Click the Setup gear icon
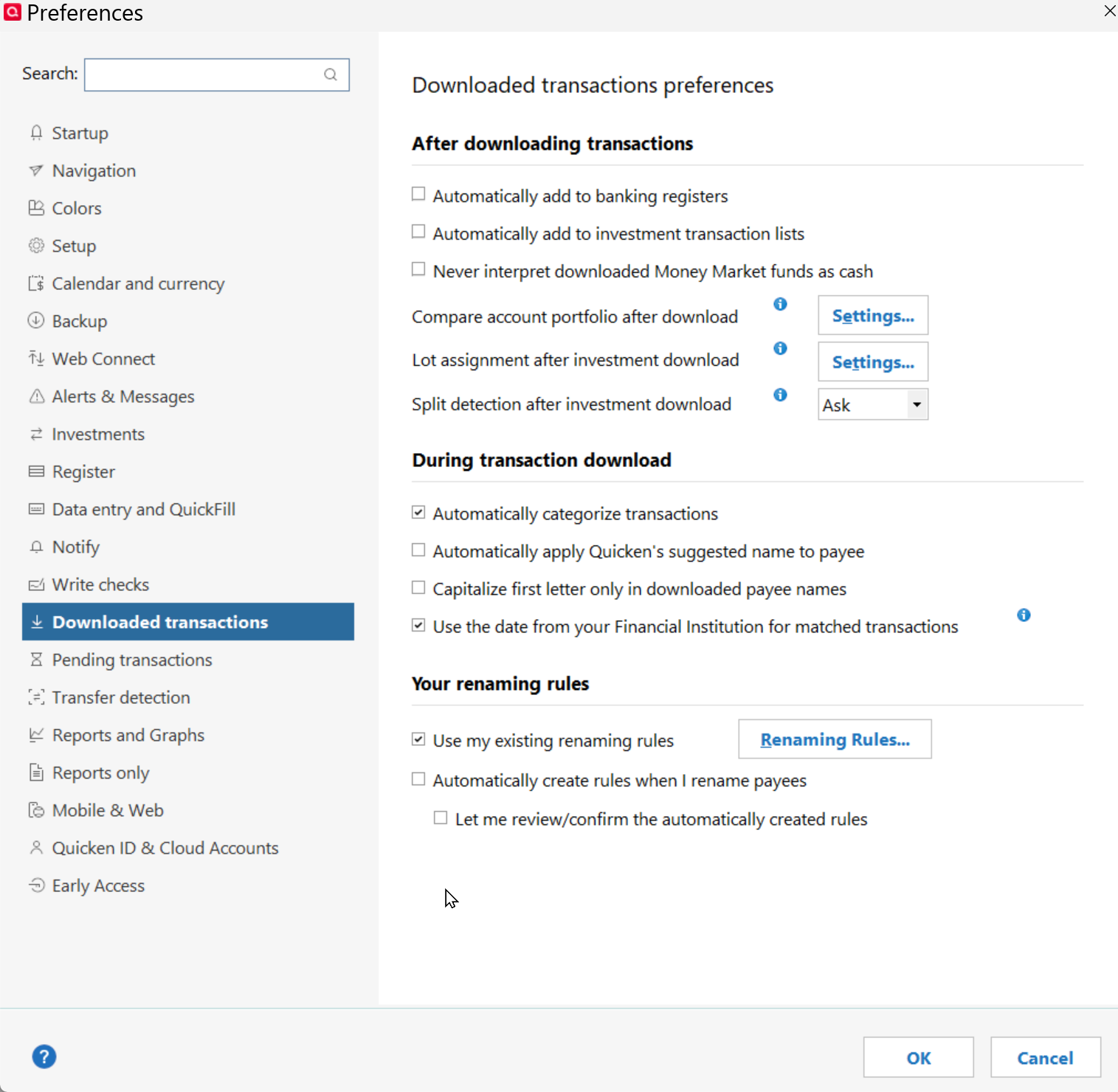The width and height of the screenshot is (1118, 1092). click(36, 246)
